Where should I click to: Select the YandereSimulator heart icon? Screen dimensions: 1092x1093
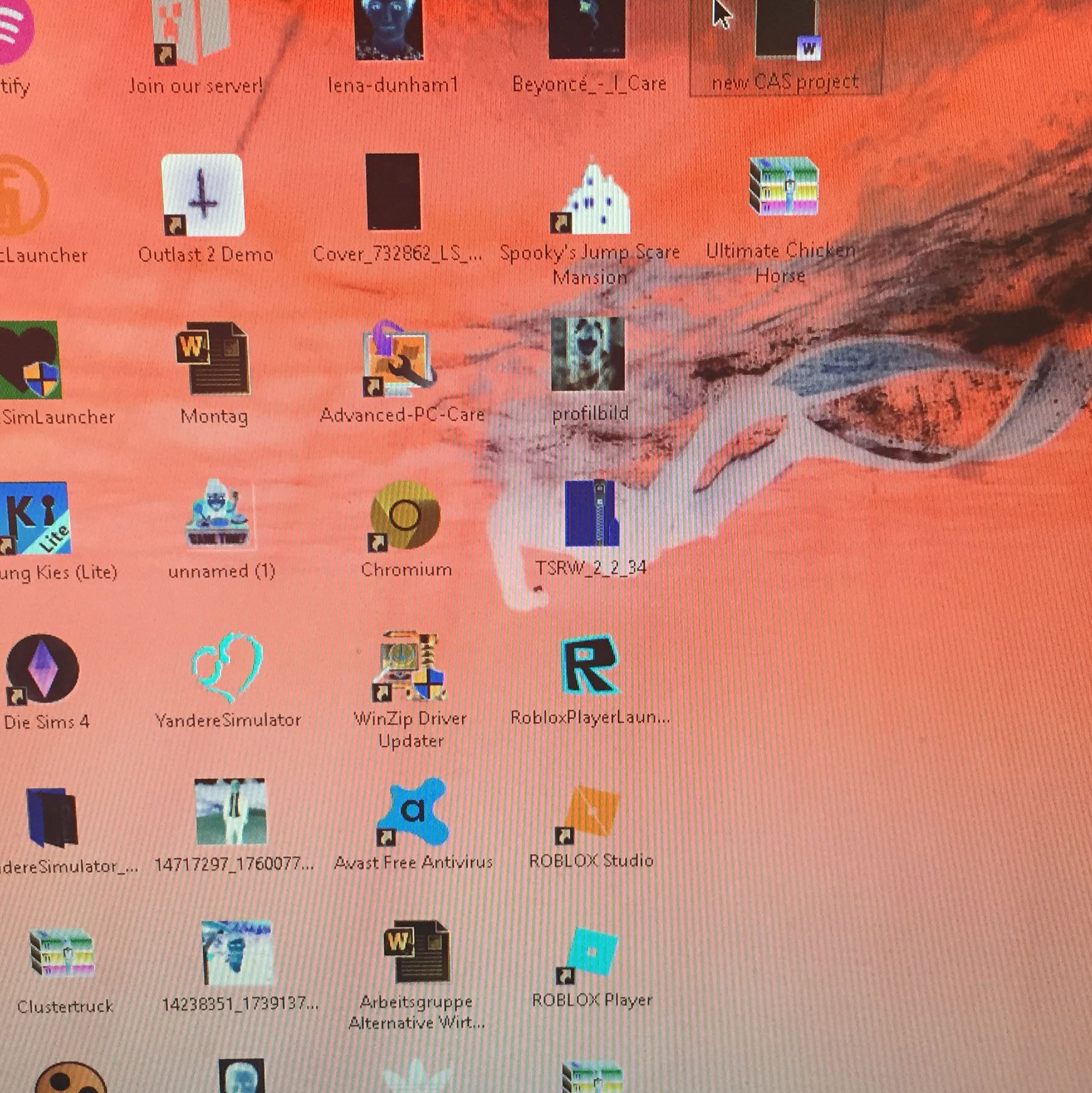click(x=227, y=667)
